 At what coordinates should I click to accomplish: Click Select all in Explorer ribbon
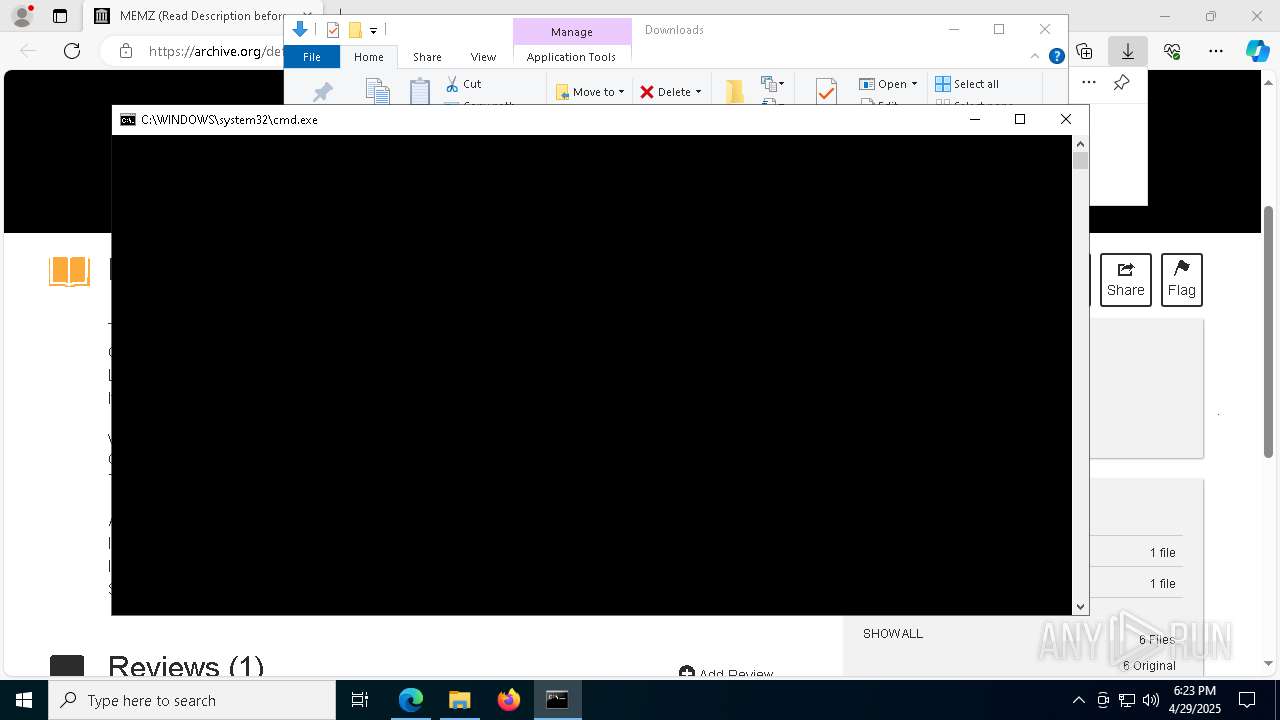(967, 84)
